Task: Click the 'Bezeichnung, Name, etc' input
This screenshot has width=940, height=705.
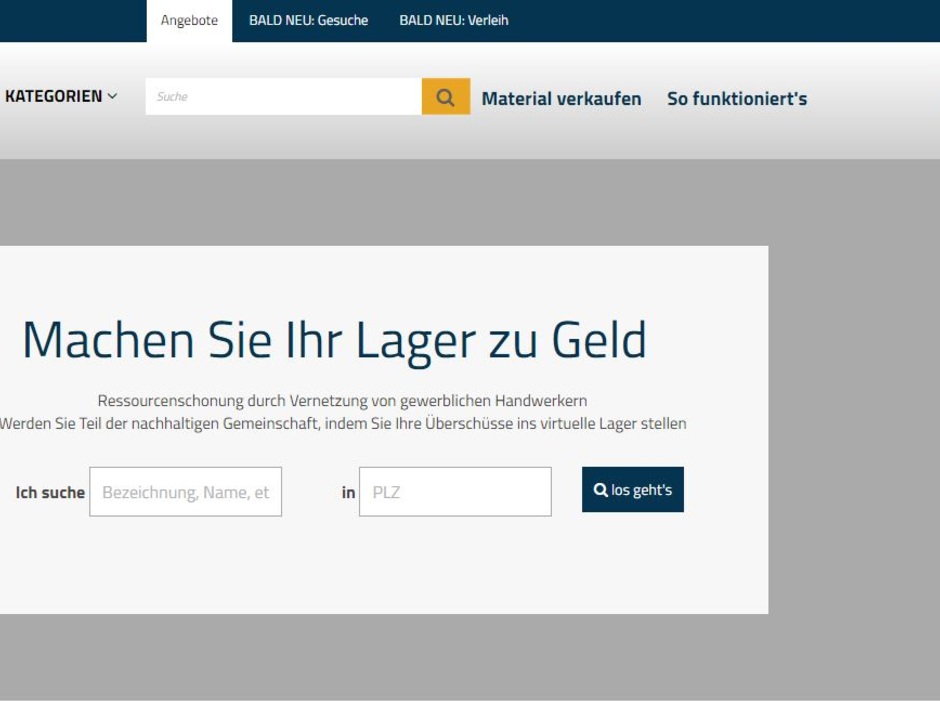Action: (186, 491)
